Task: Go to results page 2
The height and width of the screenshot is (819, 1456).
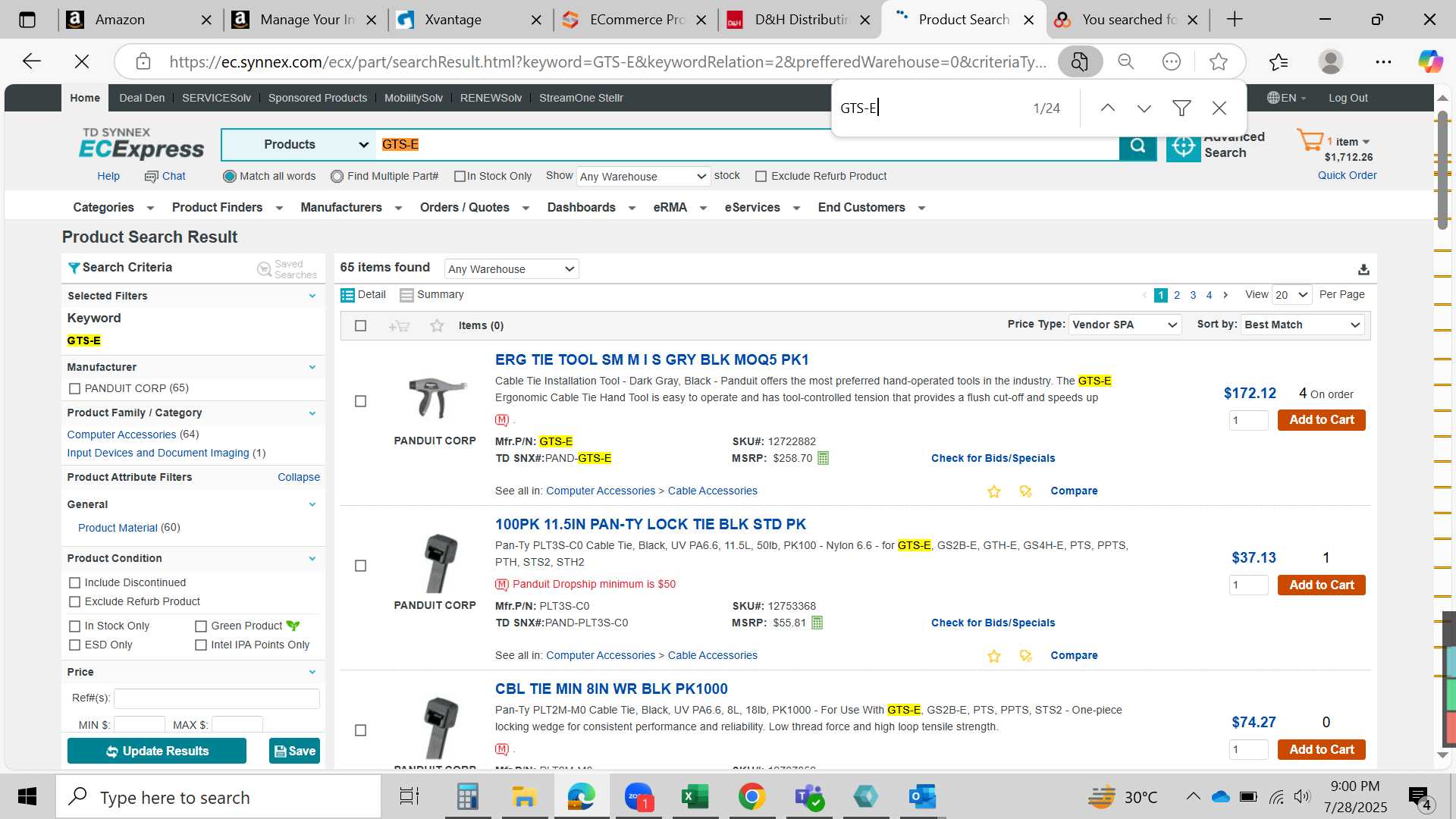Action: (1177, 295)
